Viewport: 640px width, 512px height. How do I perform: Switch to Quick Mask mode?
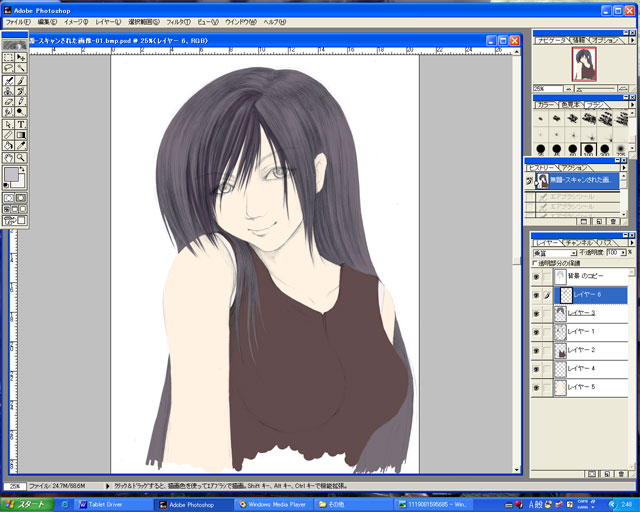tap(21, 198)
